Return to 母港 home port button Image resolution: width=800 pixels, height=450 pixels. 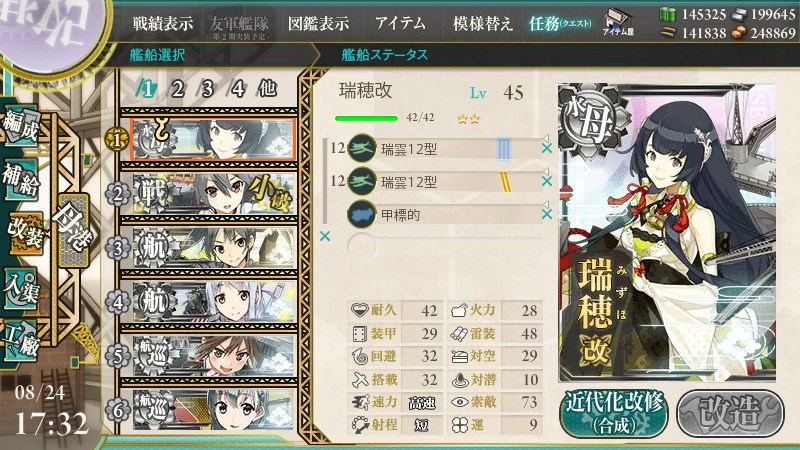(x=74, y=231)
